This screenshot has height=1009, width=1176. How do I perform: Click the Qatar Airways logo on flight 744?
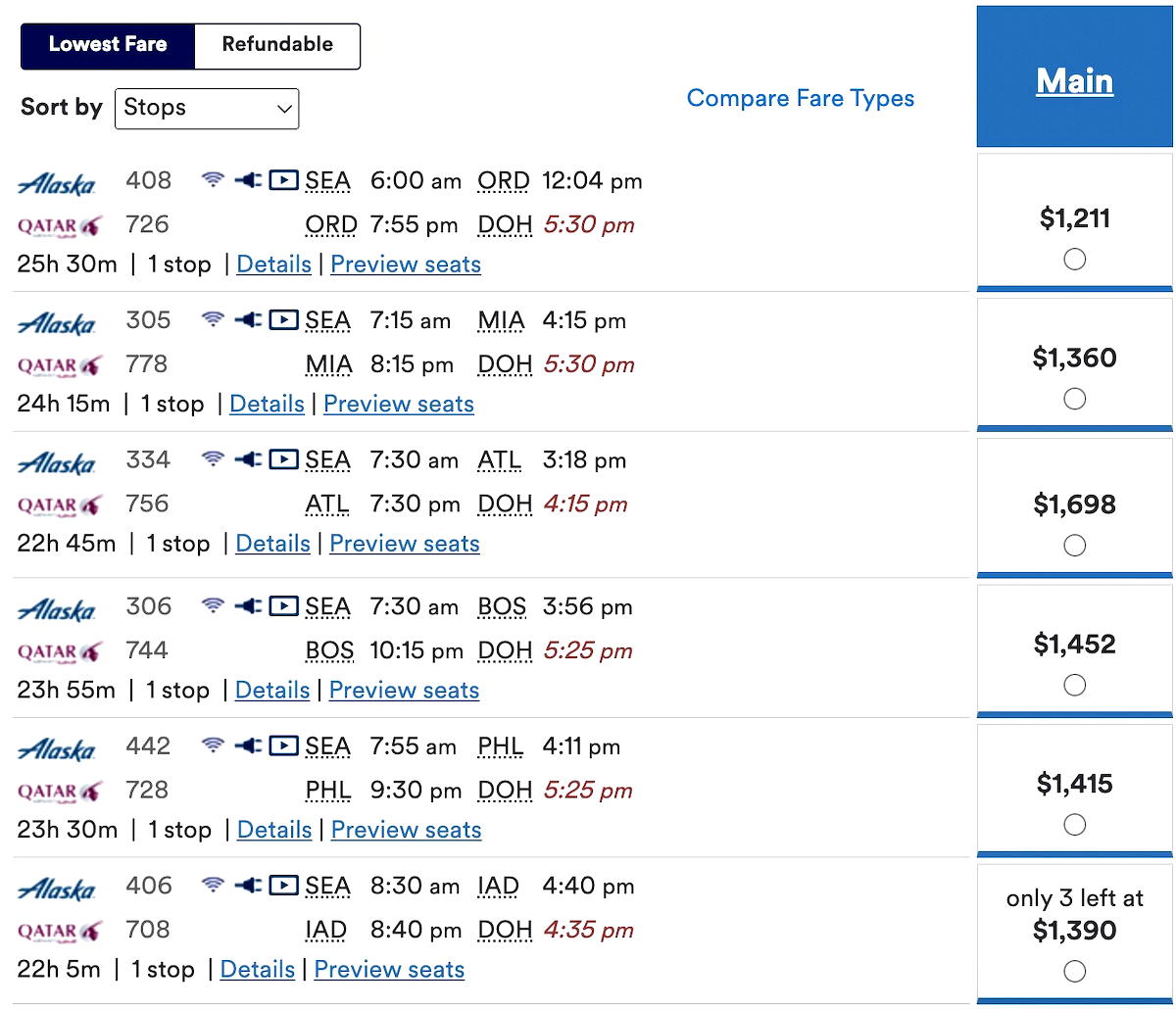pyautogui.click(x=61, y=649)
